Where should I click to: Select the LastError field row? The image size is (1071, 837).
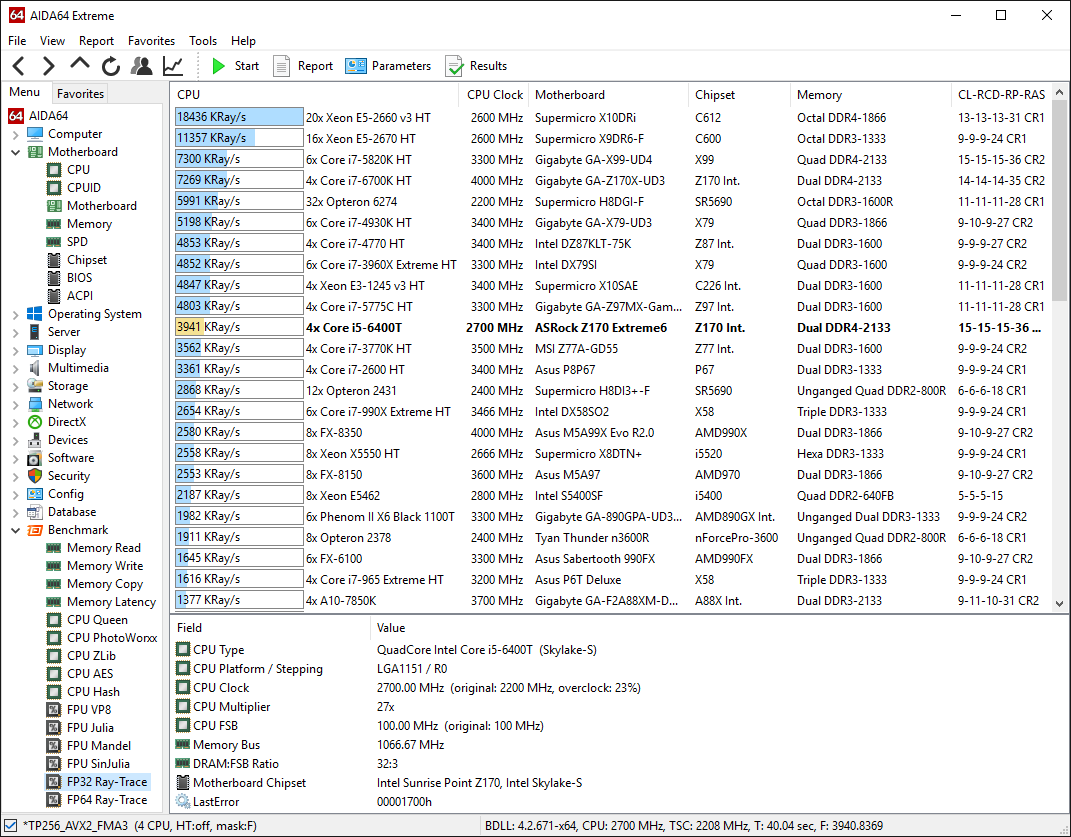tap(618, 801)
